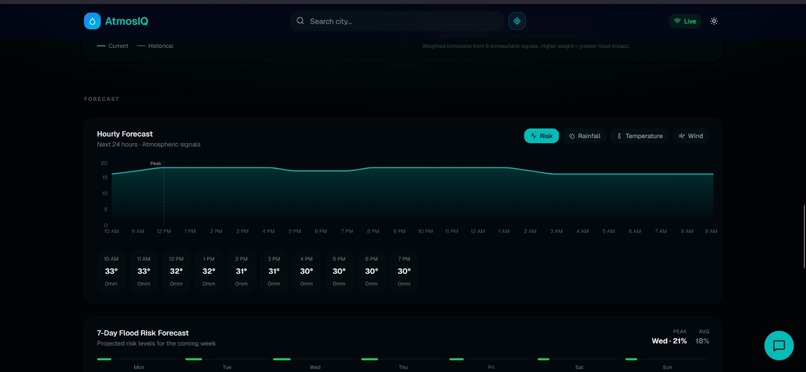Click the Rainfall droplet icon
Screen dimensions: 806x372
coord(572,136)
